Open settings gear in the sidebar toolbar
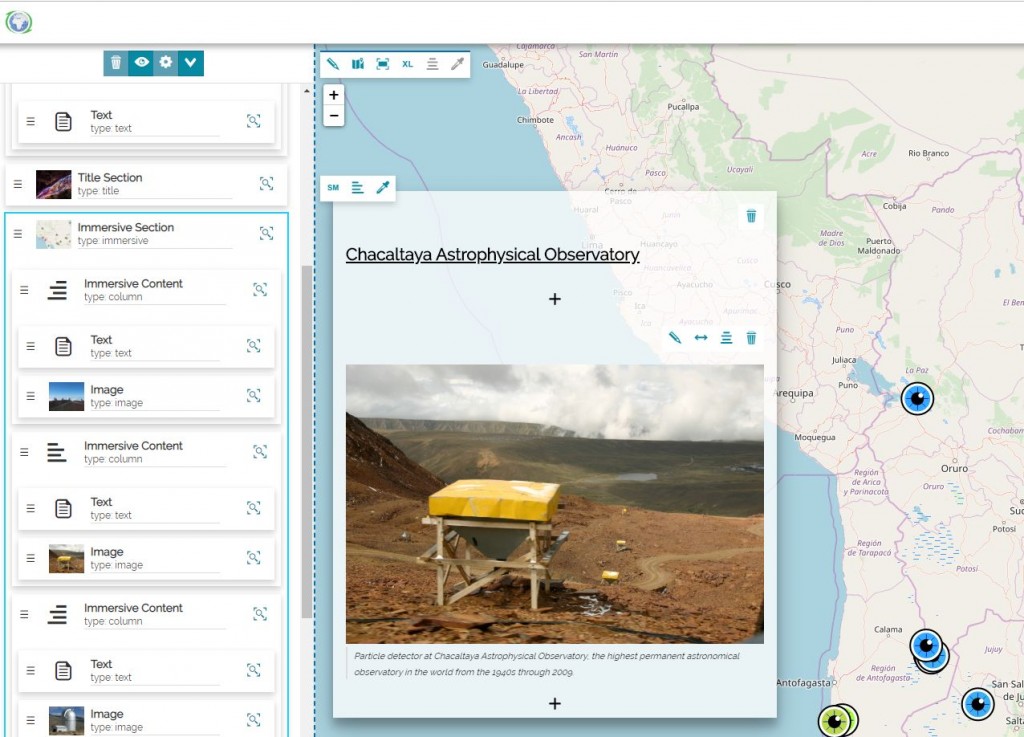This screenshot has width=1024, height=737. coord(166,63)
